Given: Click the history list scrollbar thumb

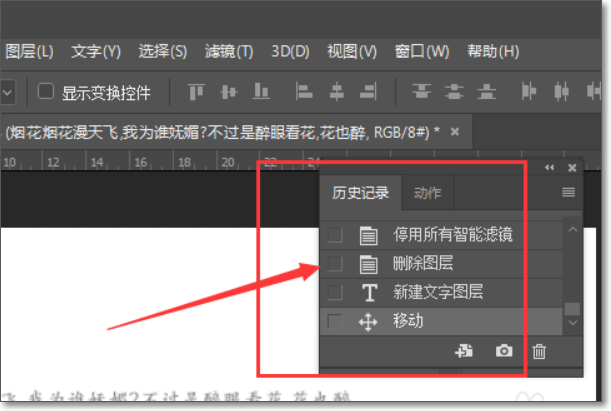Looking at the screenshot, I should pos(572,309).
